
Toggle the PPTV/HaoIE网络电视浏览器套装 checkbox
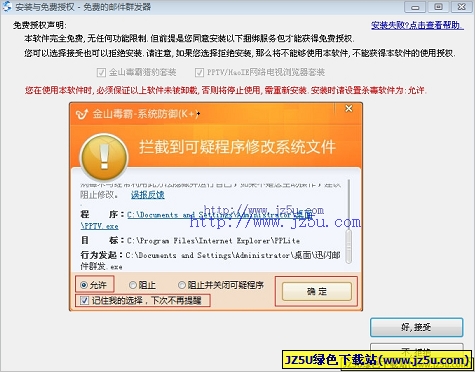click(x=199, y=72)
